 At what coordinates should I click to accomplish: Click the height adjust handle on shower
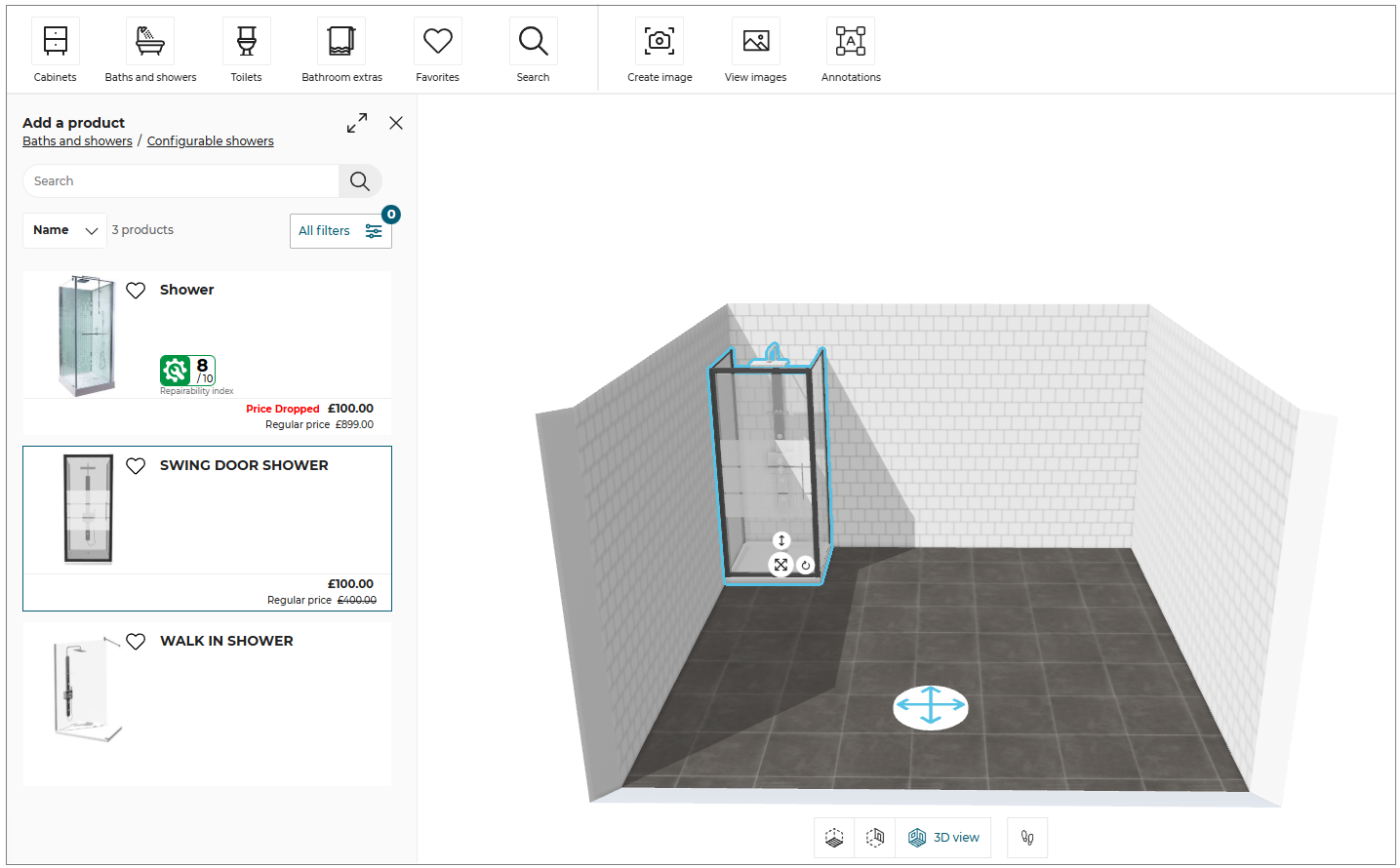tap(781, 540)
